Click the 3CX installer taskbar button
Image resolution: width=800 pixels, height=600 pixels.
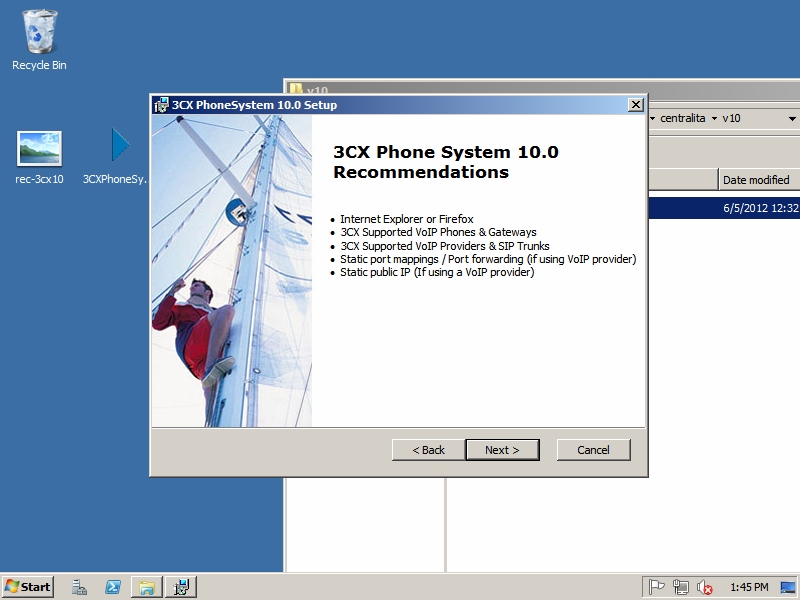(180, 587)
